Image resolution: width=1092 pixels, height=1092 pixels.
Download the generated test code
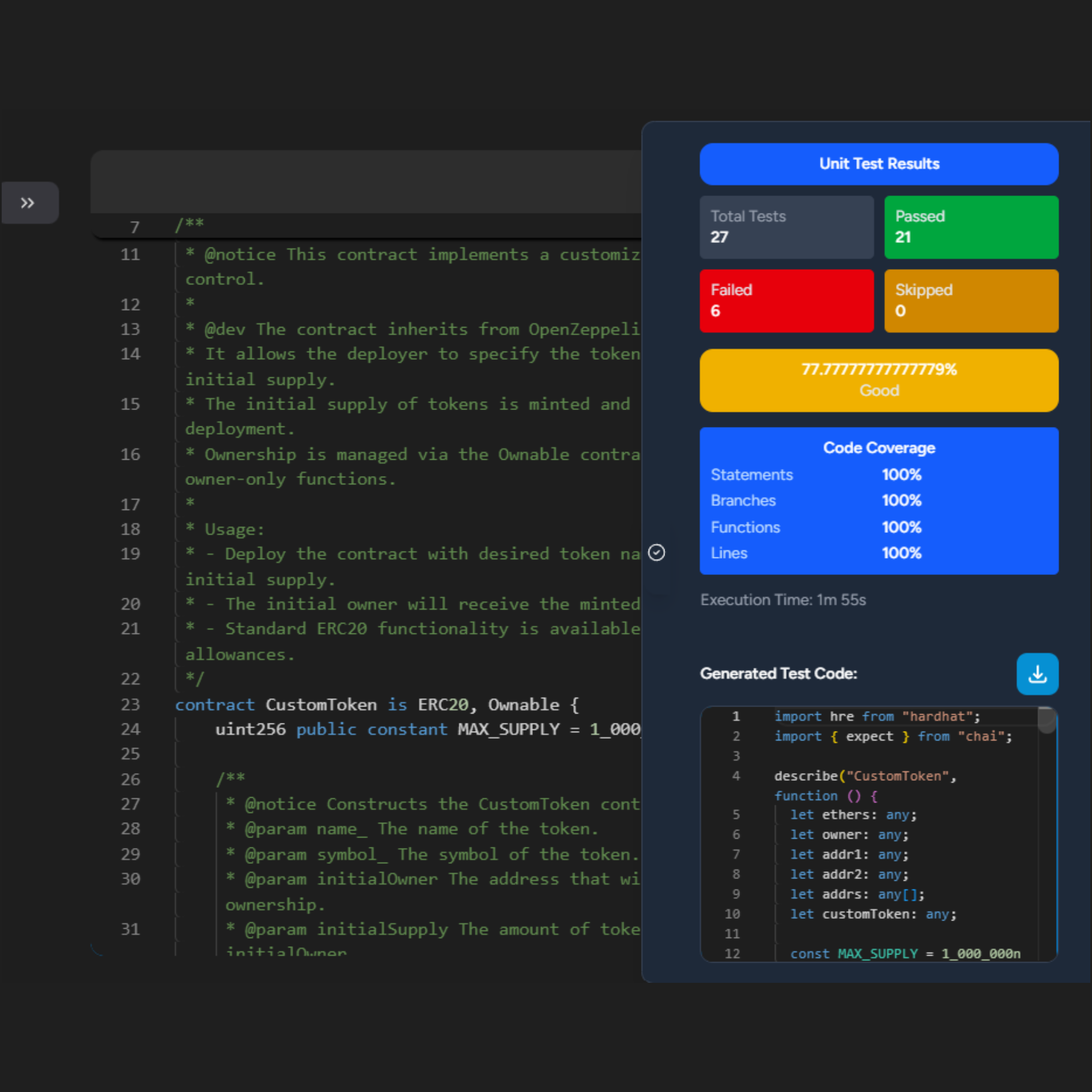point(1037,674)
